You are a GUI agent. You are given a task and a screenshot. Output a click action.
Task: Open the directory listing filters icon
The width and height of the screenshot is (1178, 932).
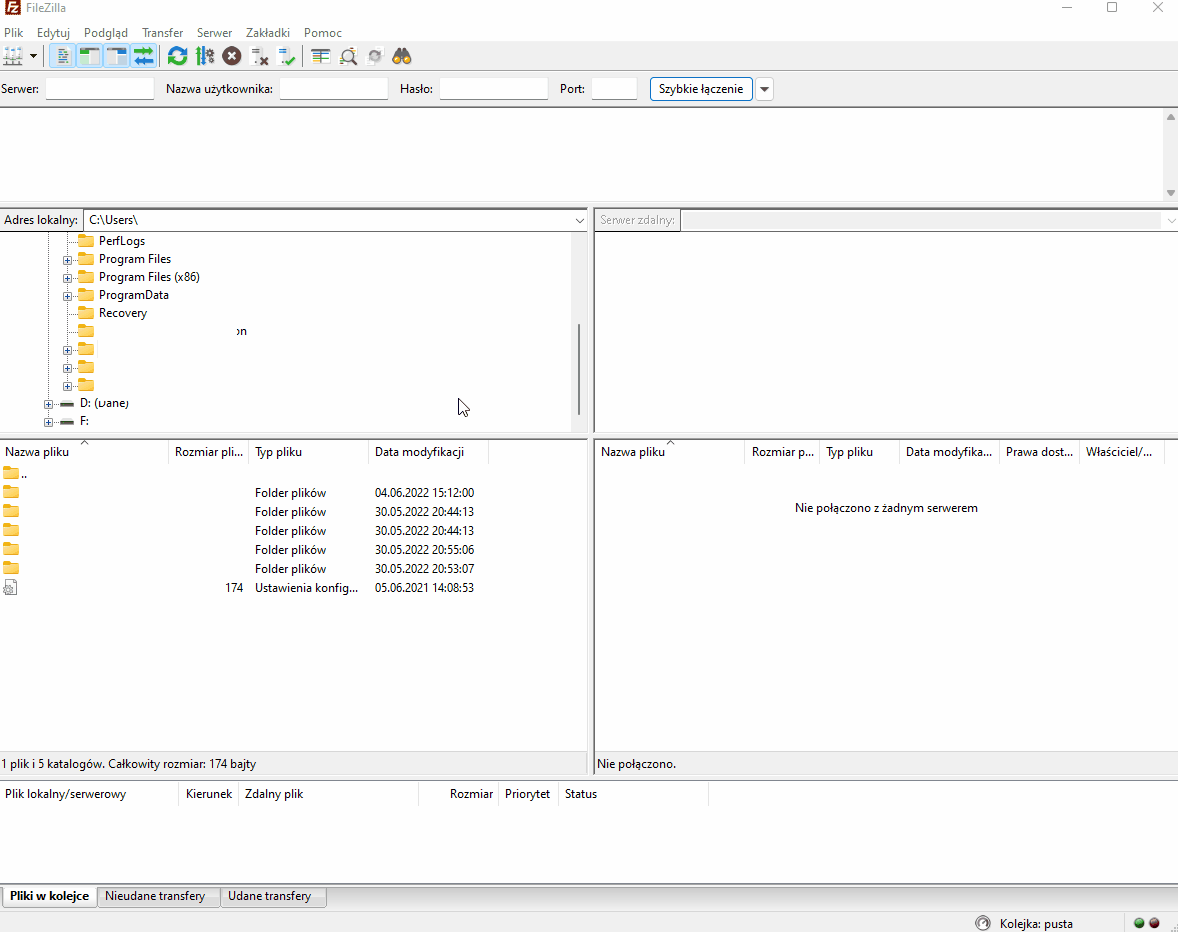tap(320, 56)
